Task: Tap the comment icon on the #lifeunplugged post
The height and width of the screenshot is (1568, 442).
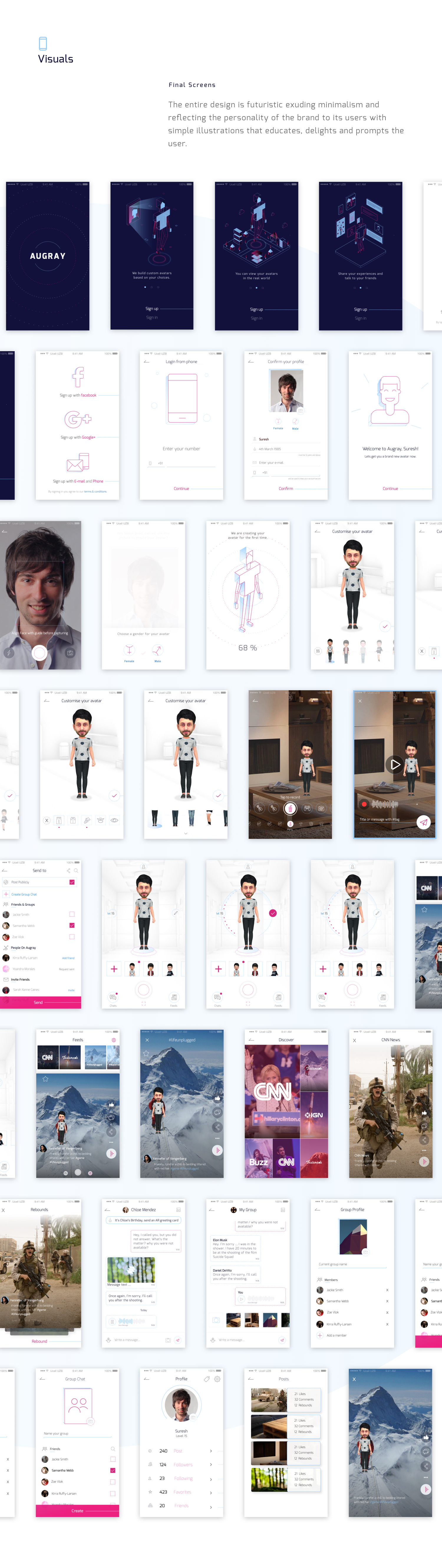Action: 217,1112
